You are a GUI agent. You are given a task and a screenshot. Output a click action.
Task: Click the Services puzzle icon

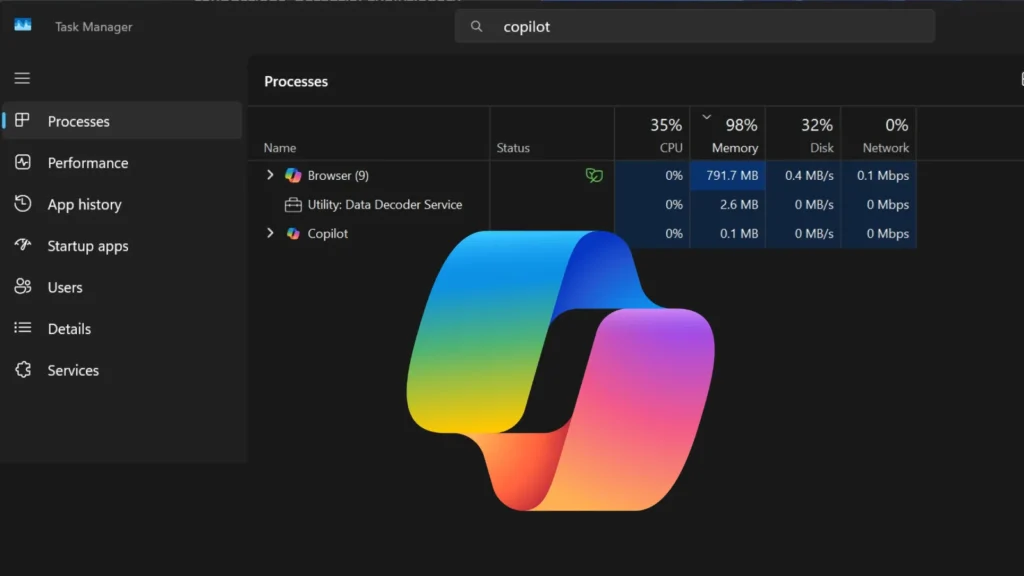click(23, 370)
